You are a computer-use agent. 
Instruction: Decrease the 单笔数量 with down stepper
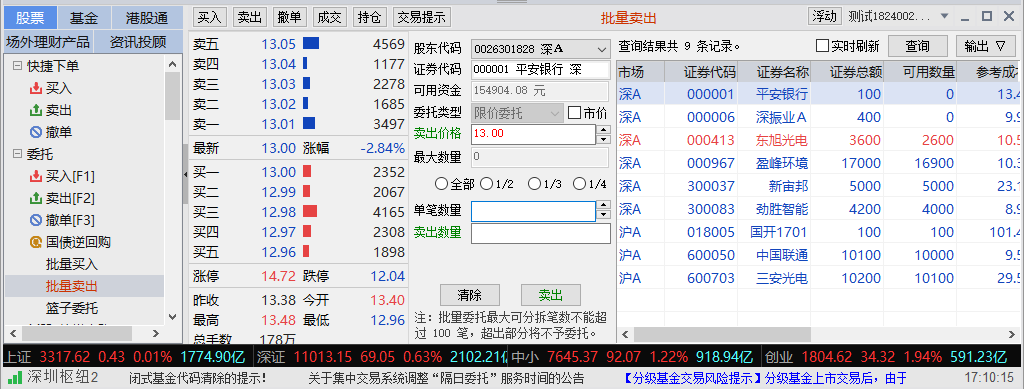click(603, 216)
